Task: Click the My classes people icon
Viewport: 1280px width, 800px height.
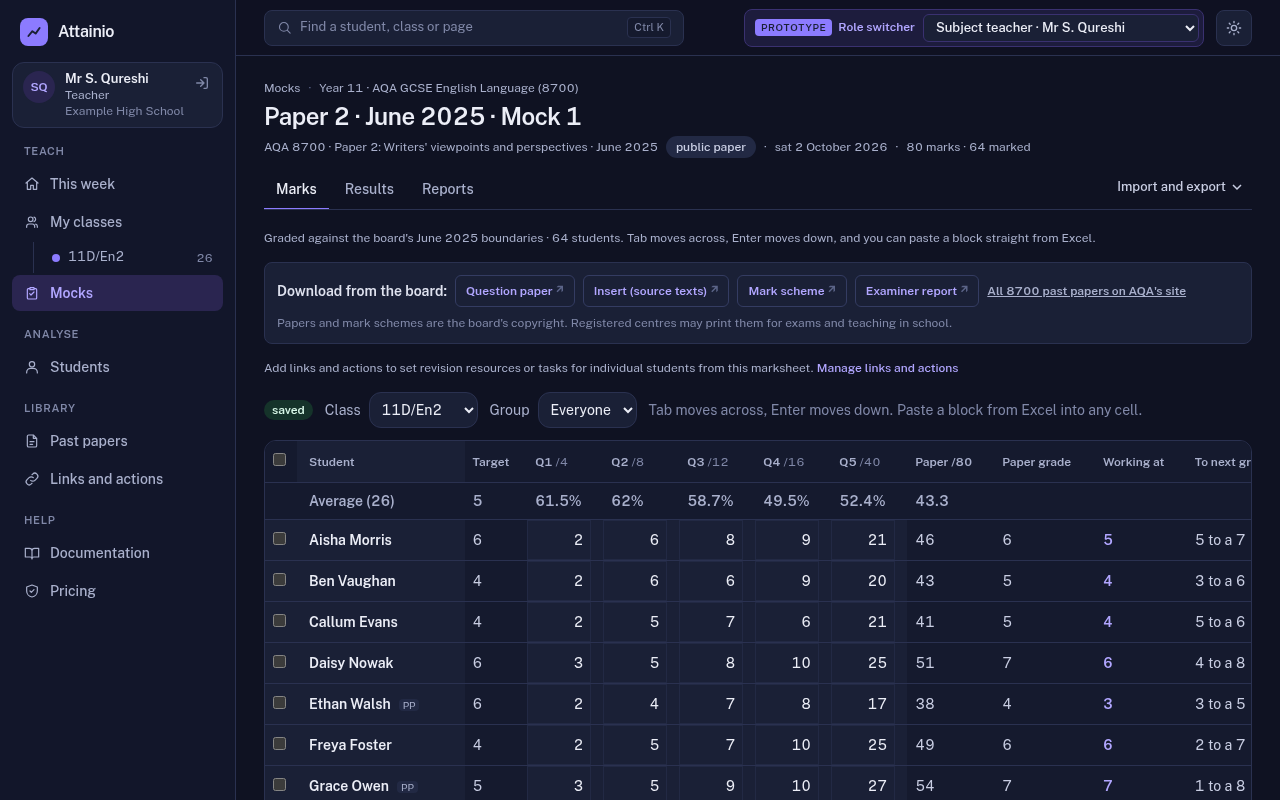Action: tap(32, 222)
